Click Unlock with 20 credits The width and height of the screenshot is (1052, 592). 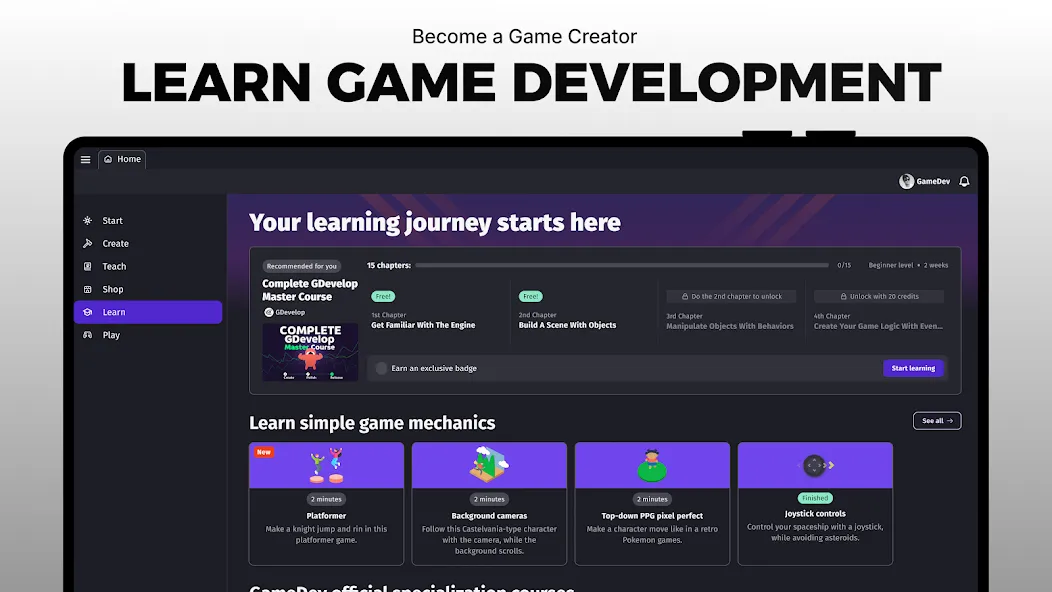pyautogui.click(x=879, y=296)
